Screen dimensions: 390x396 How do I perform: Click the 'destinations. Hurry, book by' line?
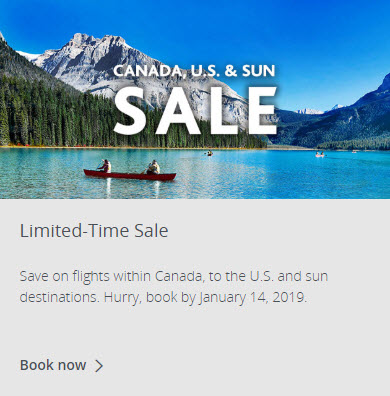pos(107,297)
